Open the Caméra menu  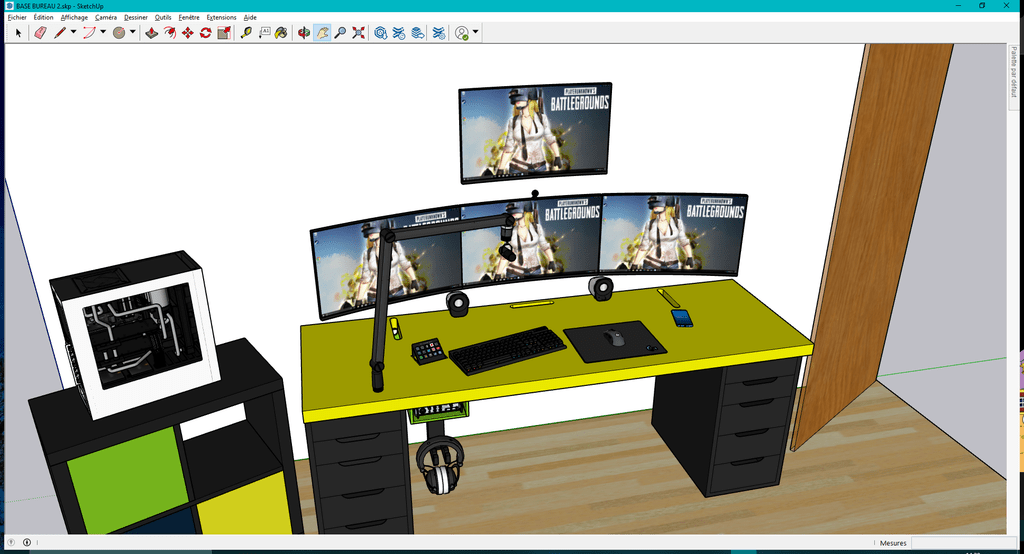(x=106, y=18)
